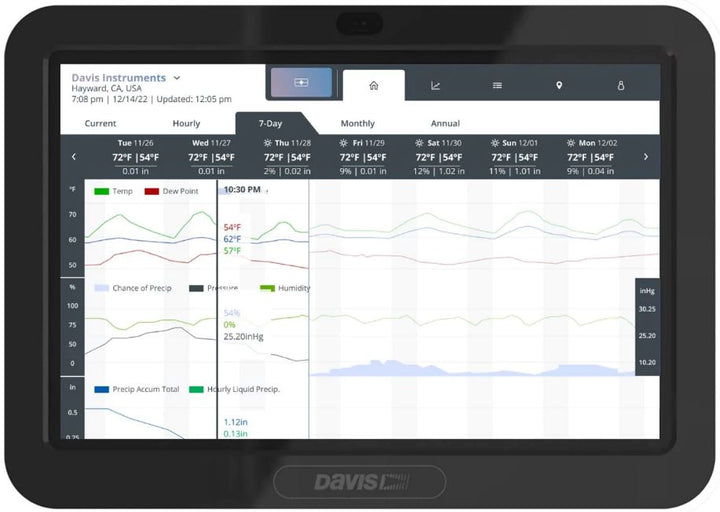Click the 10:30 PM chart time marker
Screen dimensions: 720x512
[242, 189]
